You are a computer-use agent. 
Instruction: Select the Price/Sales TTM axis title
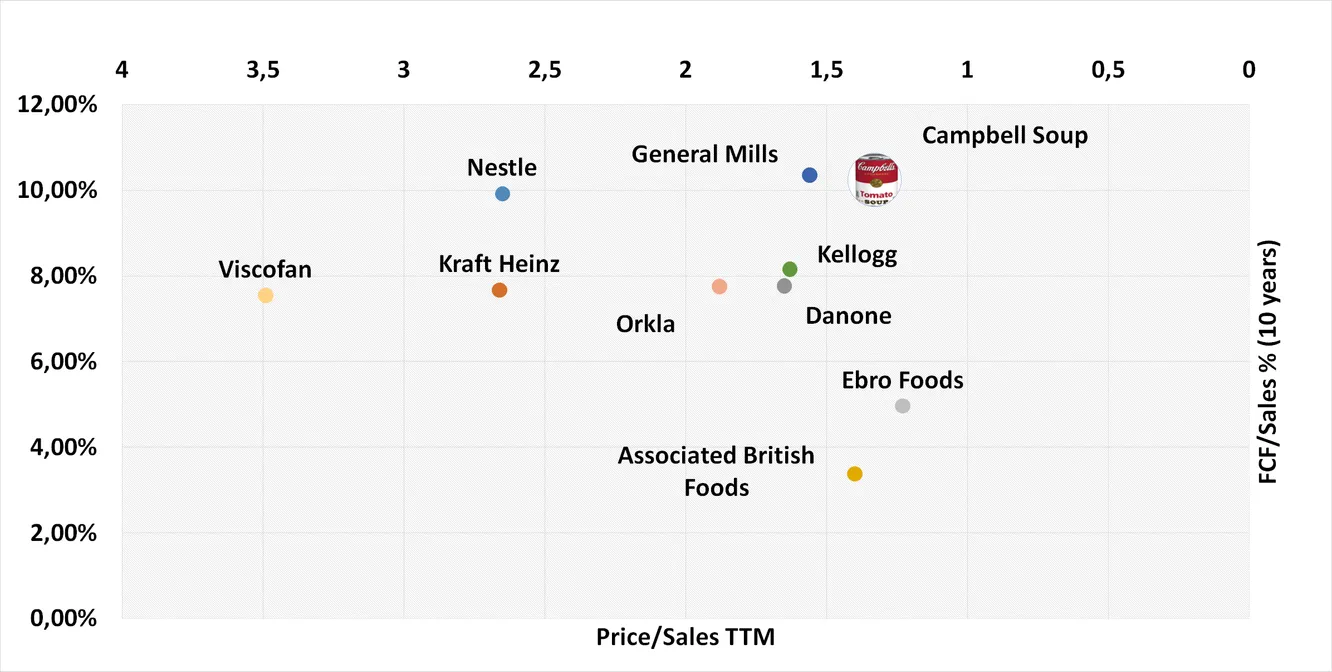point(685,637)
